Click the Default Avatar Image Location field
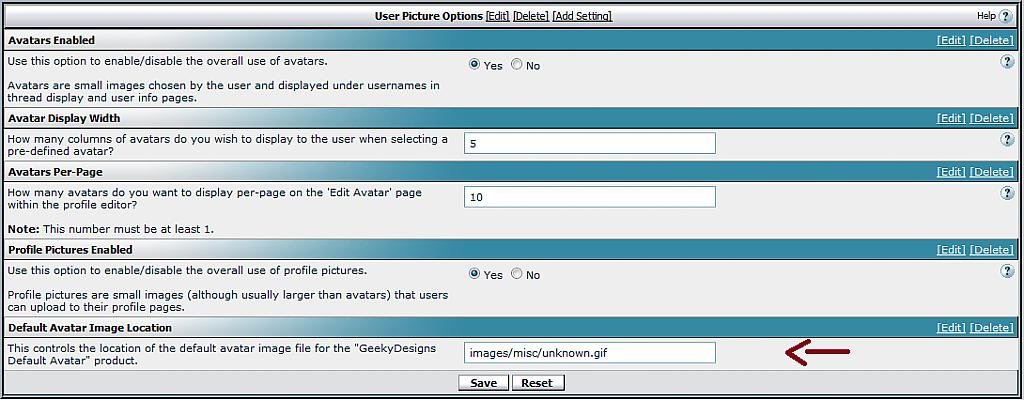This screenshot has height=400, width=1024. pos(590,353)
